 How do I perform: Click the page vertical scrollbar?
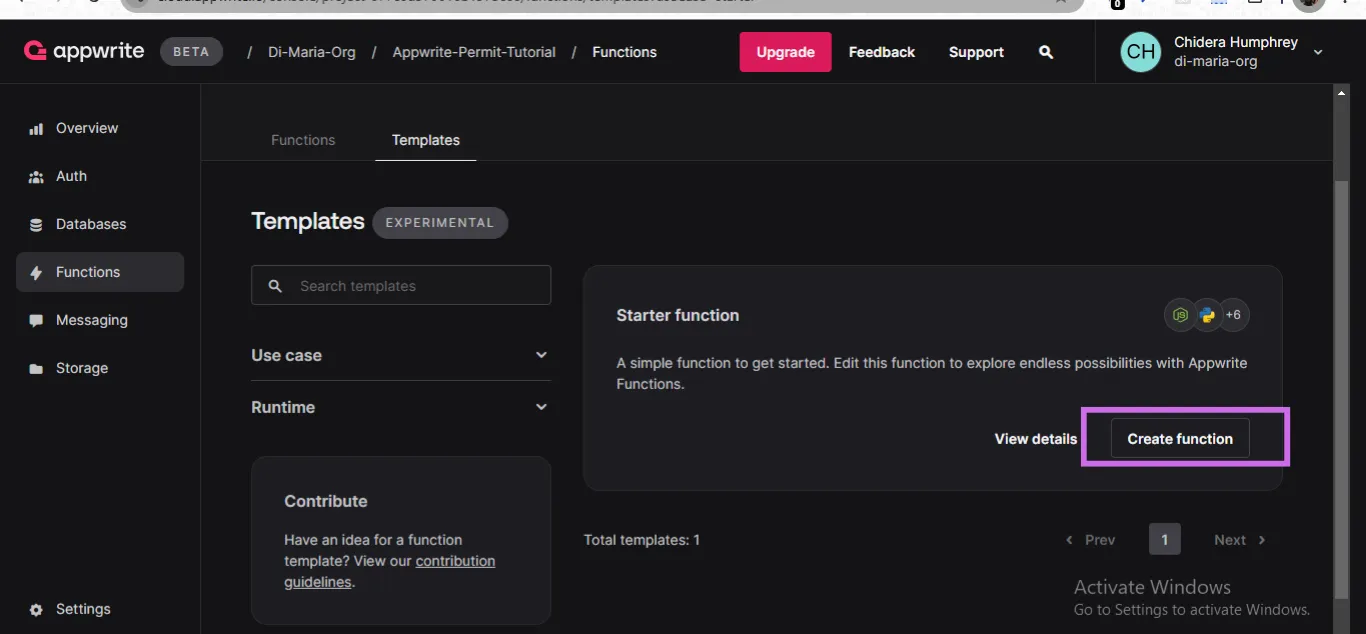point(1342,390)
